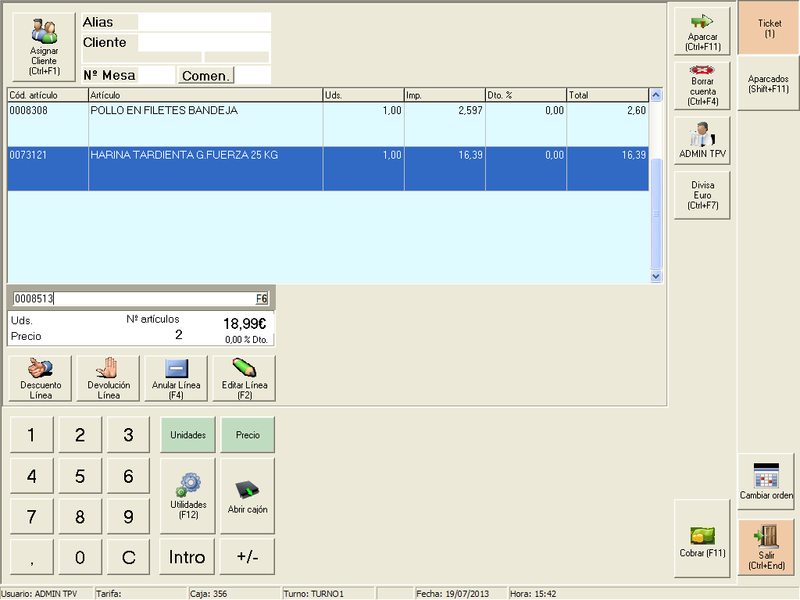Cancel the line with Anular Línea

tap(176, 378)
